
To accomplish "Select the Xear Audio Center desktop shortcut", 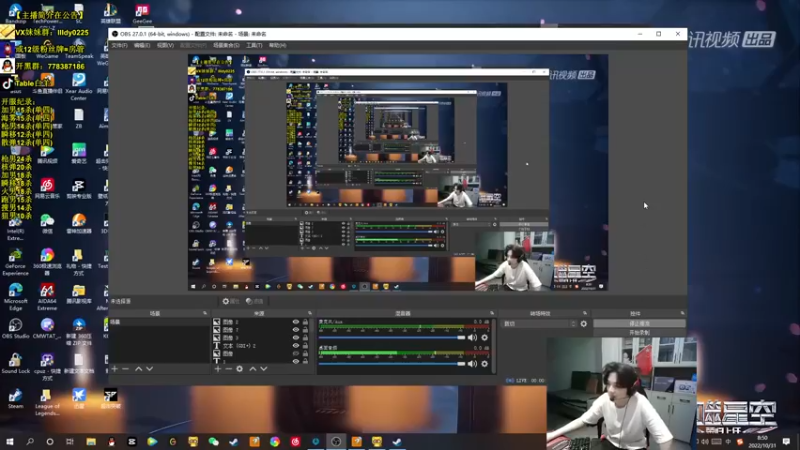I will pos(79,87).
